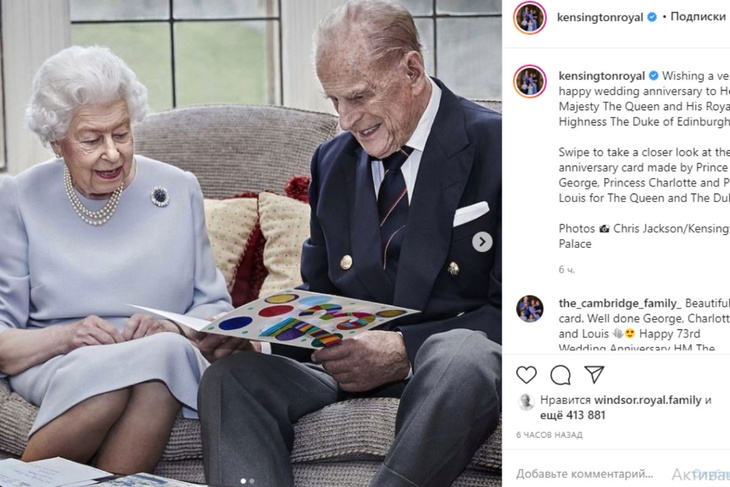Open the small liker avatar next to Нравится
This screenshot has height=487, width=730.
[526, 401]
